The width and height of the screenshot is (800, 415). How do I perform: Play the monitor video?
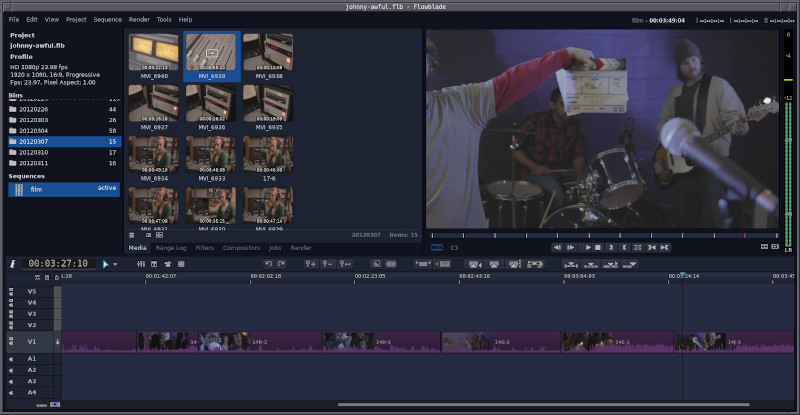tap(588, 248)
